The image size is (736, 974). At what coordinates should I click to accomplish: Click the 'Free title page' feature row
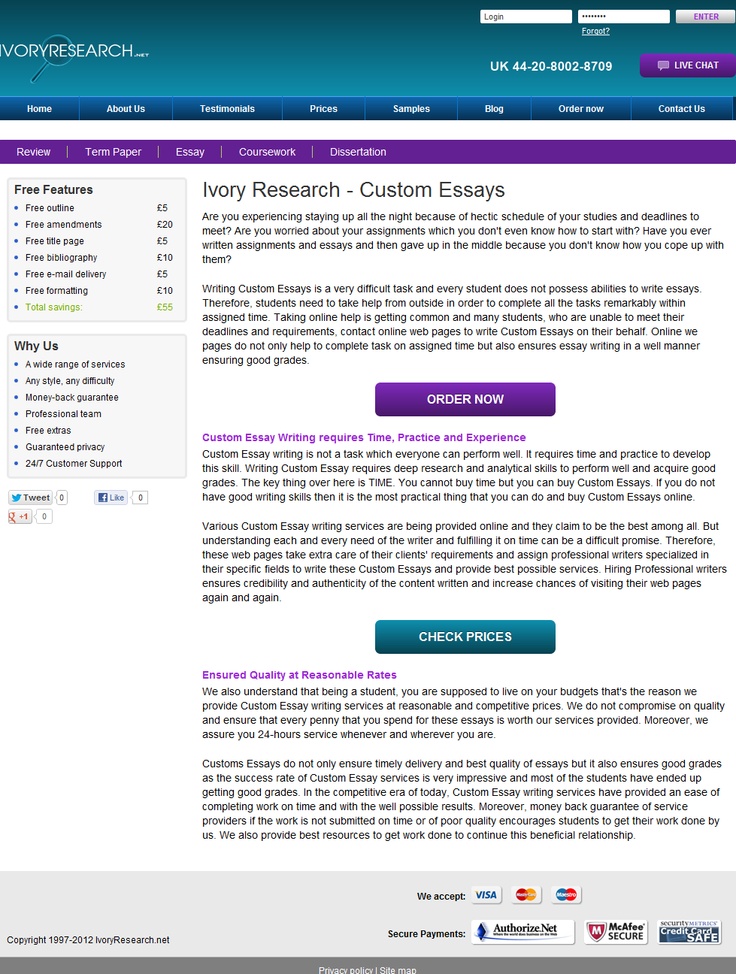tap(93, 241)
